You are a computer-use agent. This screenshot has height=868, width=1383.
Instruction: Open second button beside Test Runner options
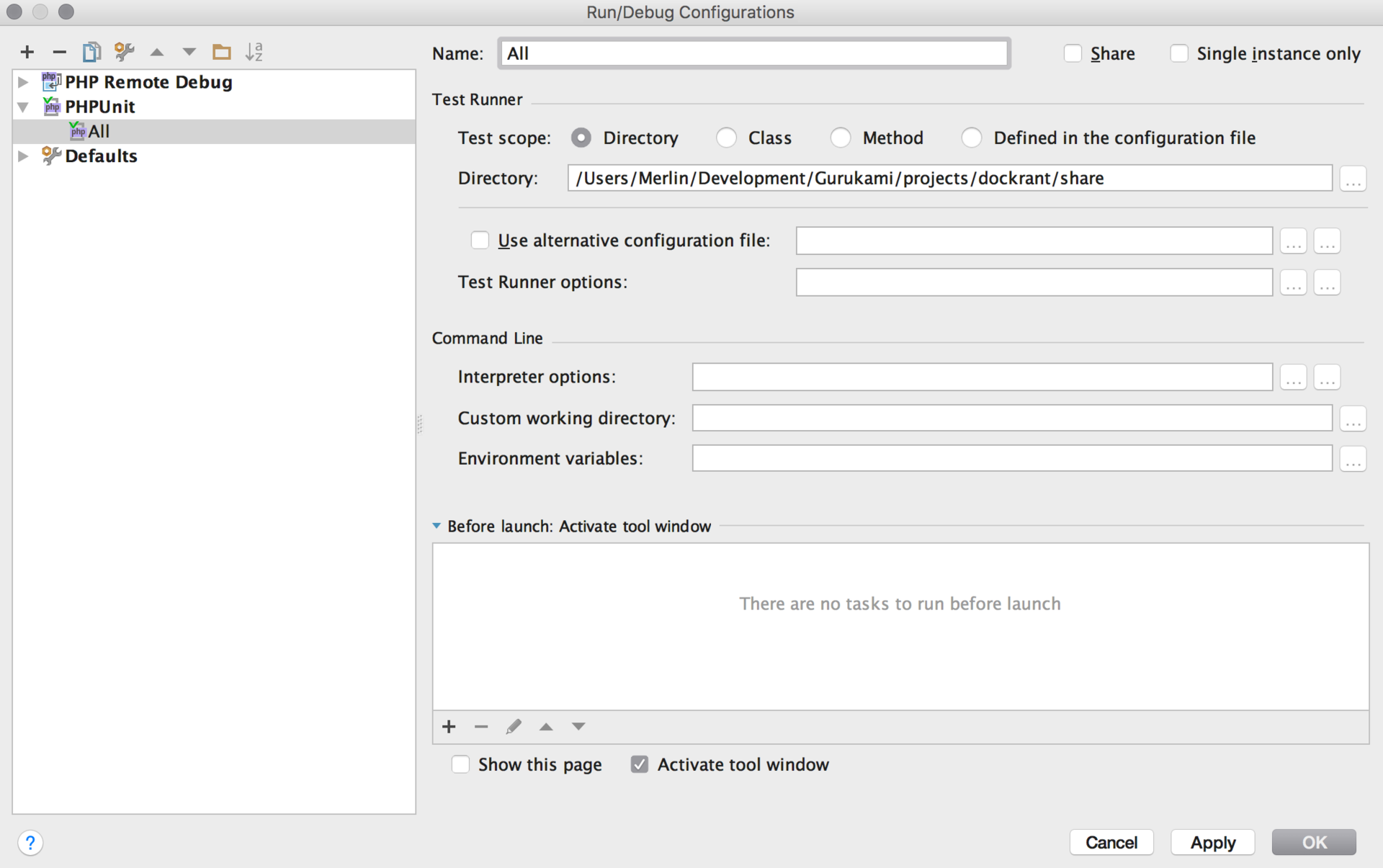point(1327,282)
